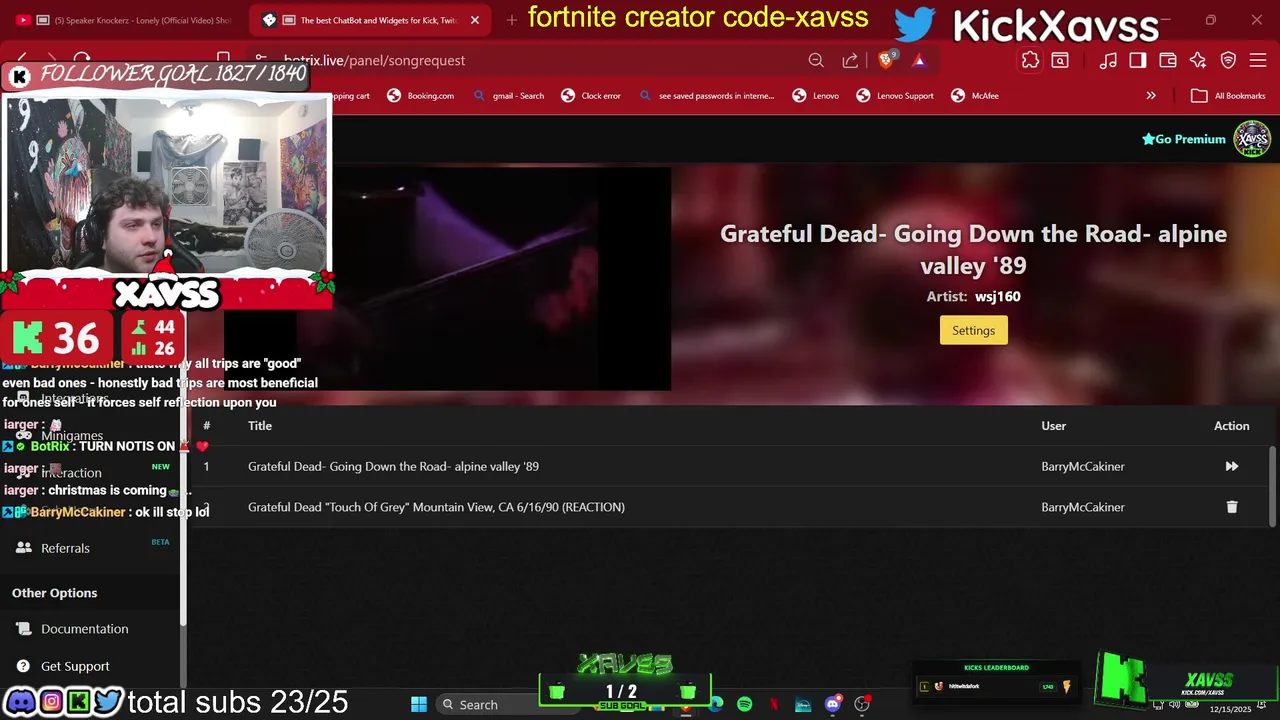The height and width of the screenshot is (720, 1280).
Task: Open Referrals in the sidebar
Action: (x=65, y=548)
